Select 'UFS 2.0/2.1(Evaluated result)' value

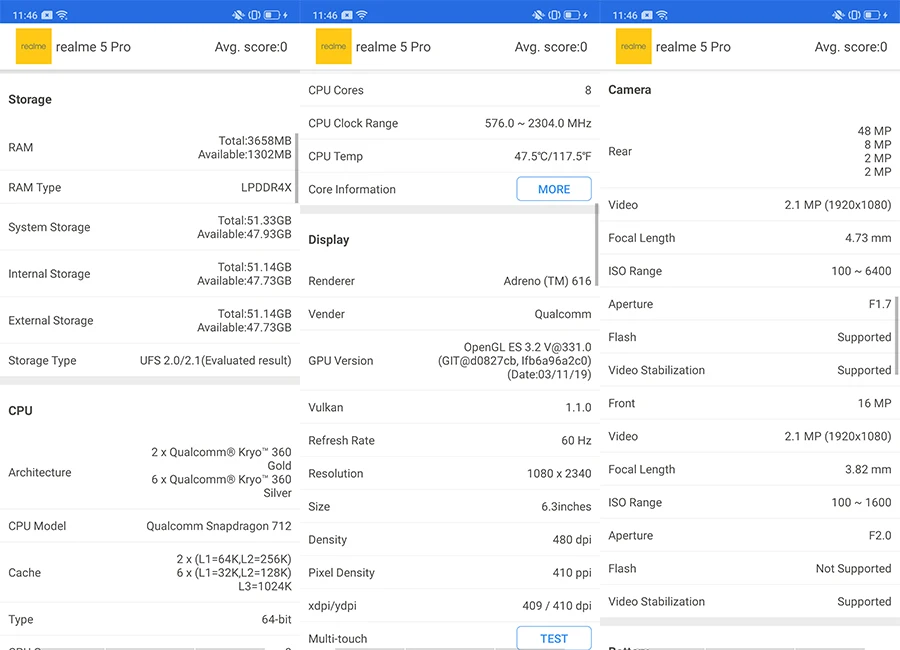click(216, 361)
